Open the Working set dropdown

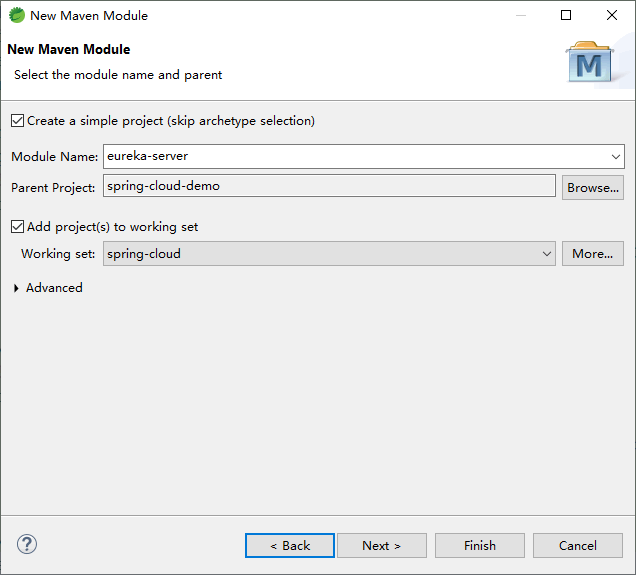546,254
